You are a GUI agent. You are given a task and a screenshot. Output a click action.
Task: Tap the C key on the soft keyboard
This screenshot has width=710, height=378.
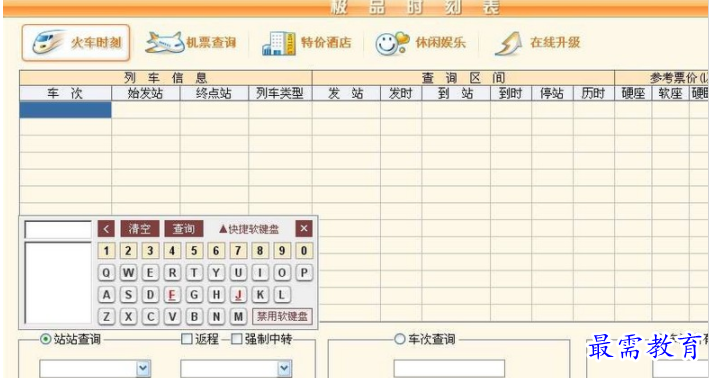(150, 316)
